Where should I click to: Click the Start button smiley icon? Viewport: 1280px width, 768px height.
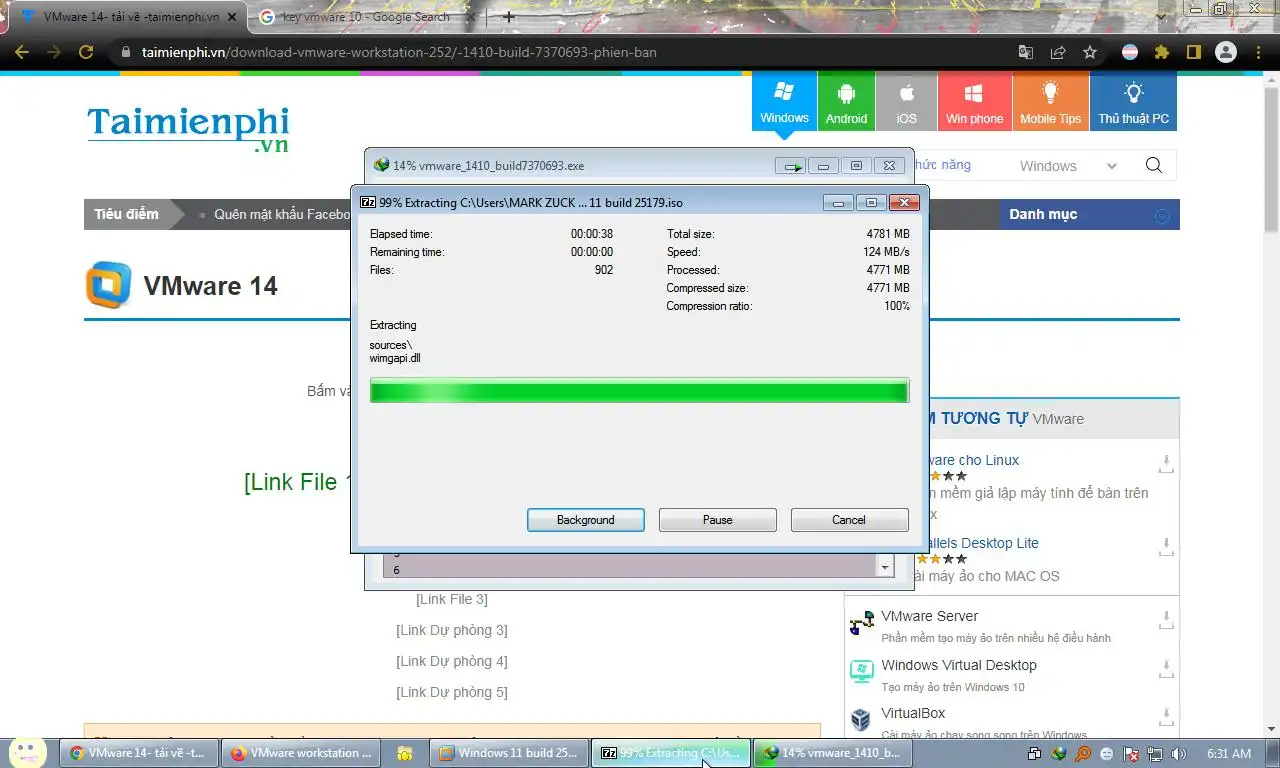[x=27, y=752]
